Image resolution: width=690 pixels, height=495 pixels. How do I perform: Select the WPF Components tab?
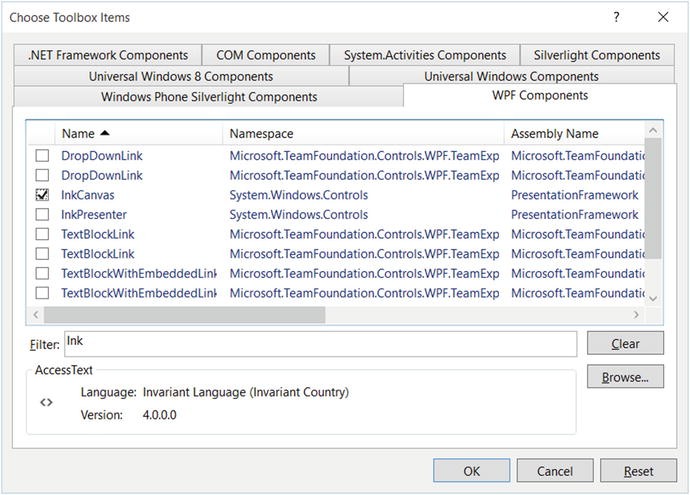pos(540,95)
